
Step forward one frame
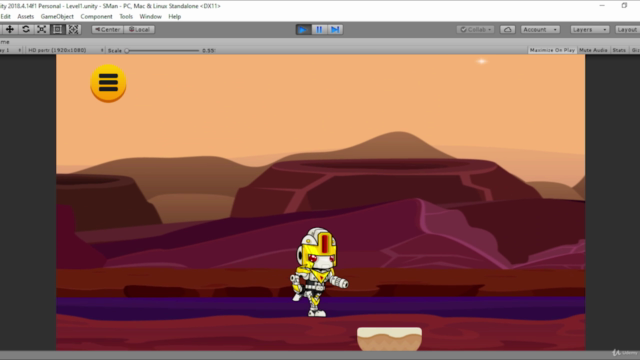point(335,29)
